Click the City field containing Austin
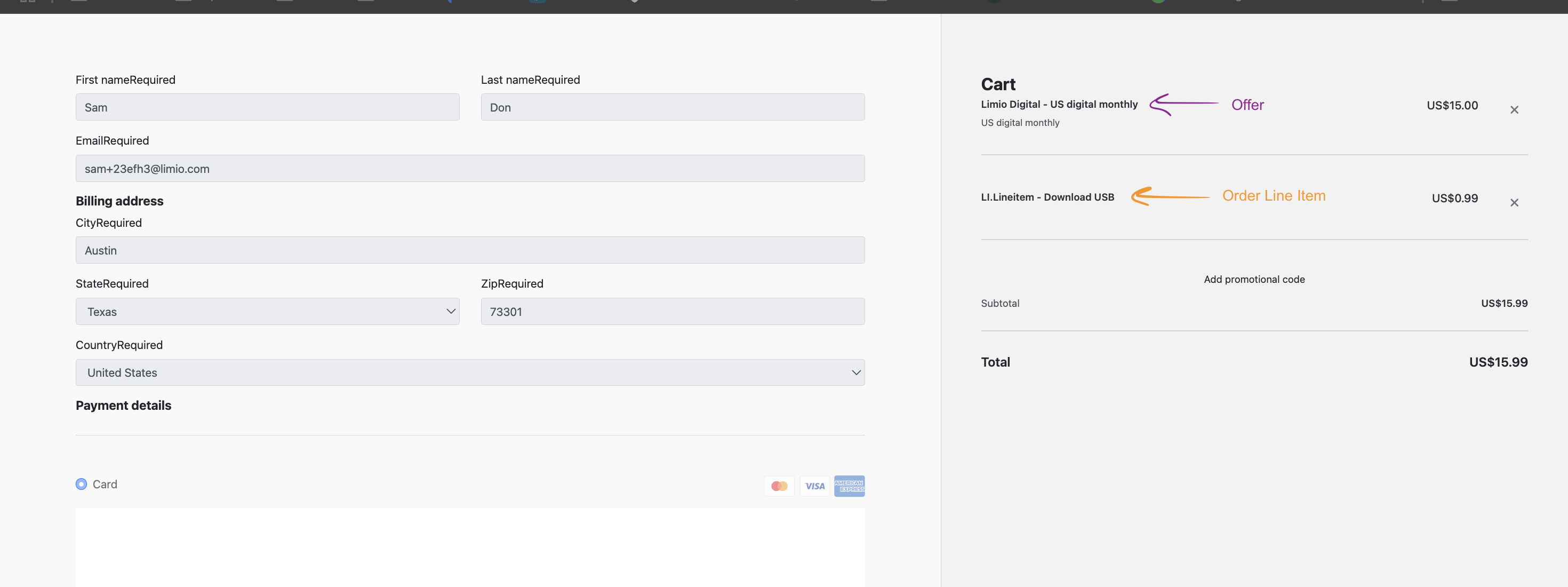 pos(469,250)
